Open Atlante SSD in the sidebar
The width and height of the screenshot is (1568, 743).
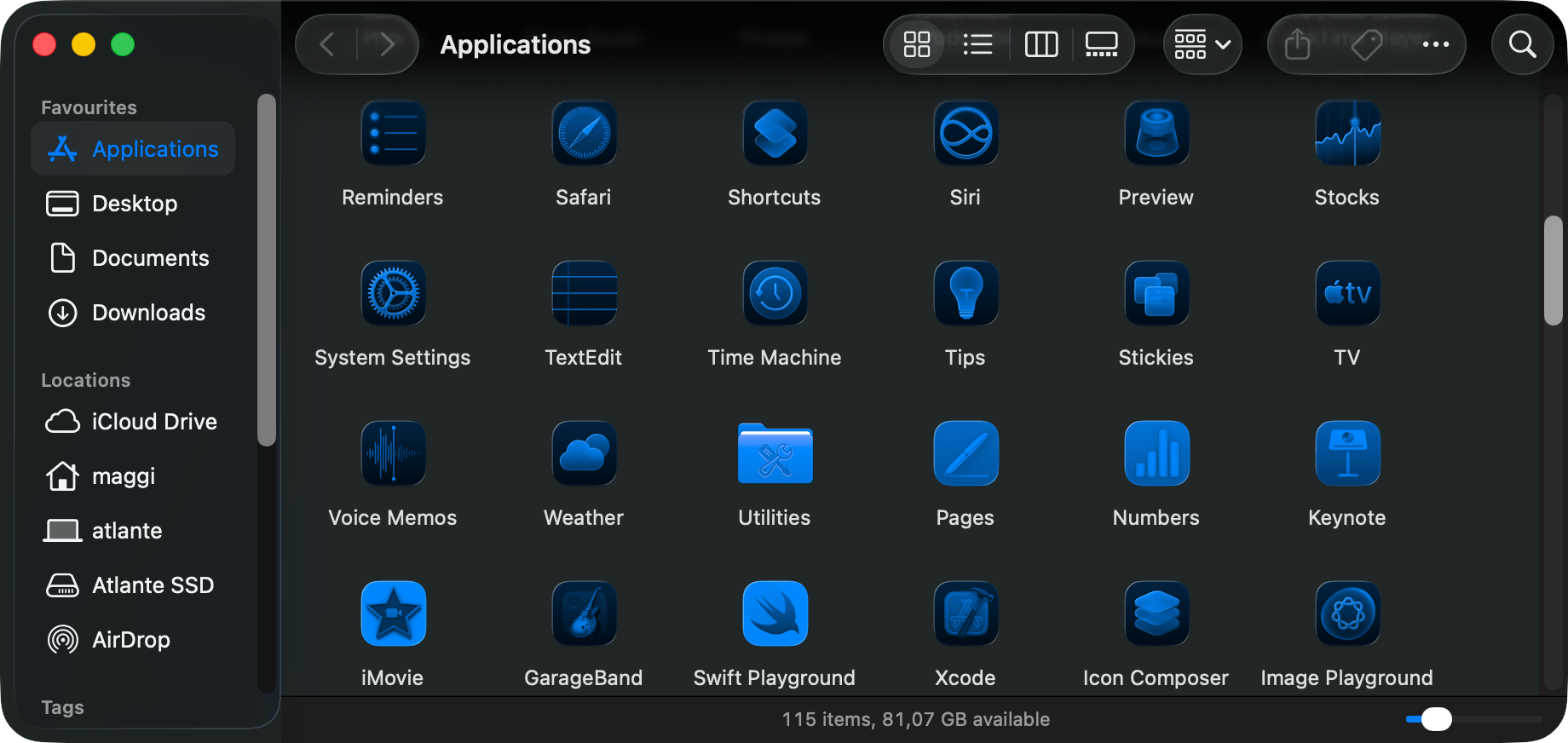133,585
